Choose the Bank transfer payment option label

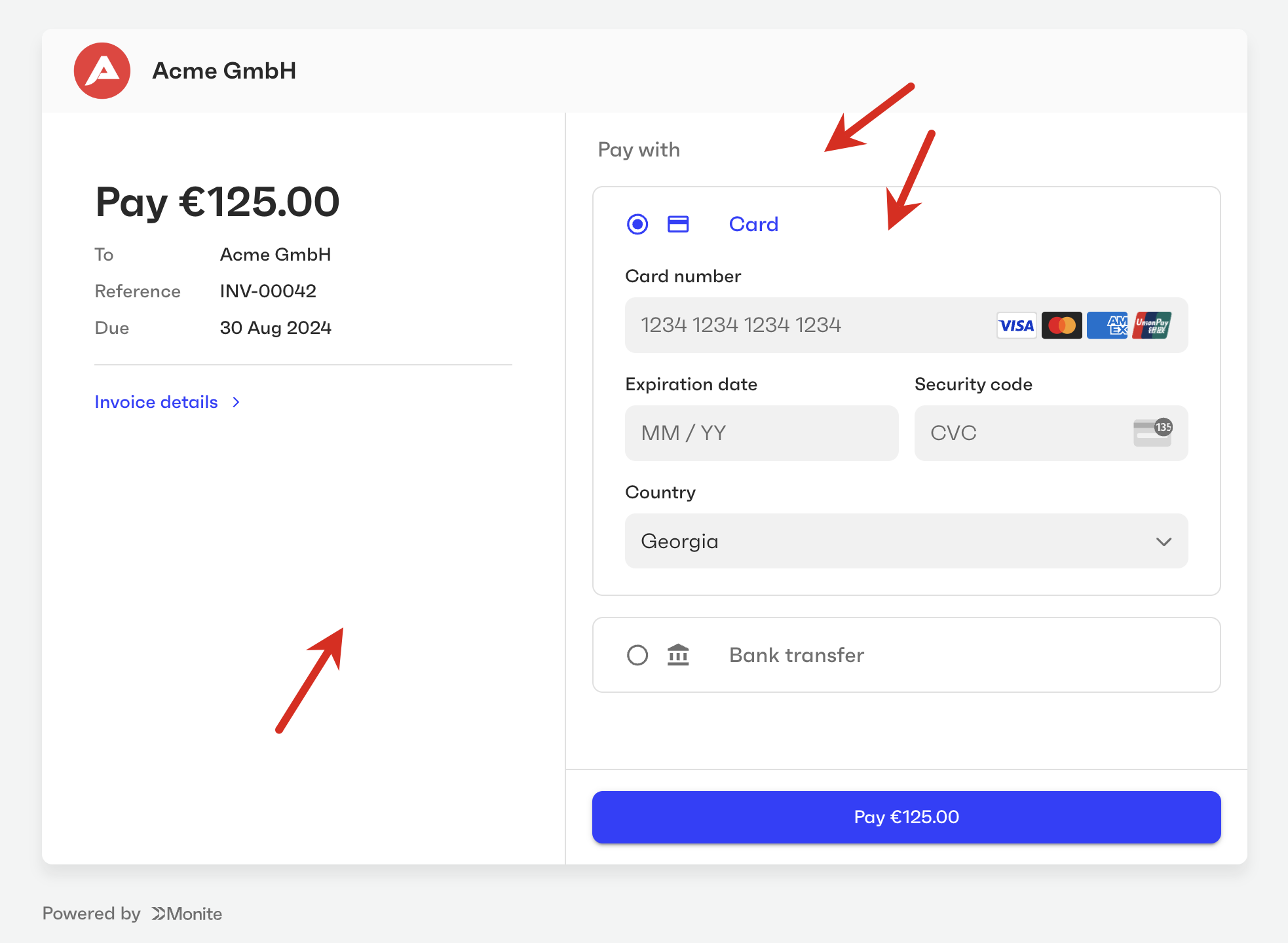[797, 655]
